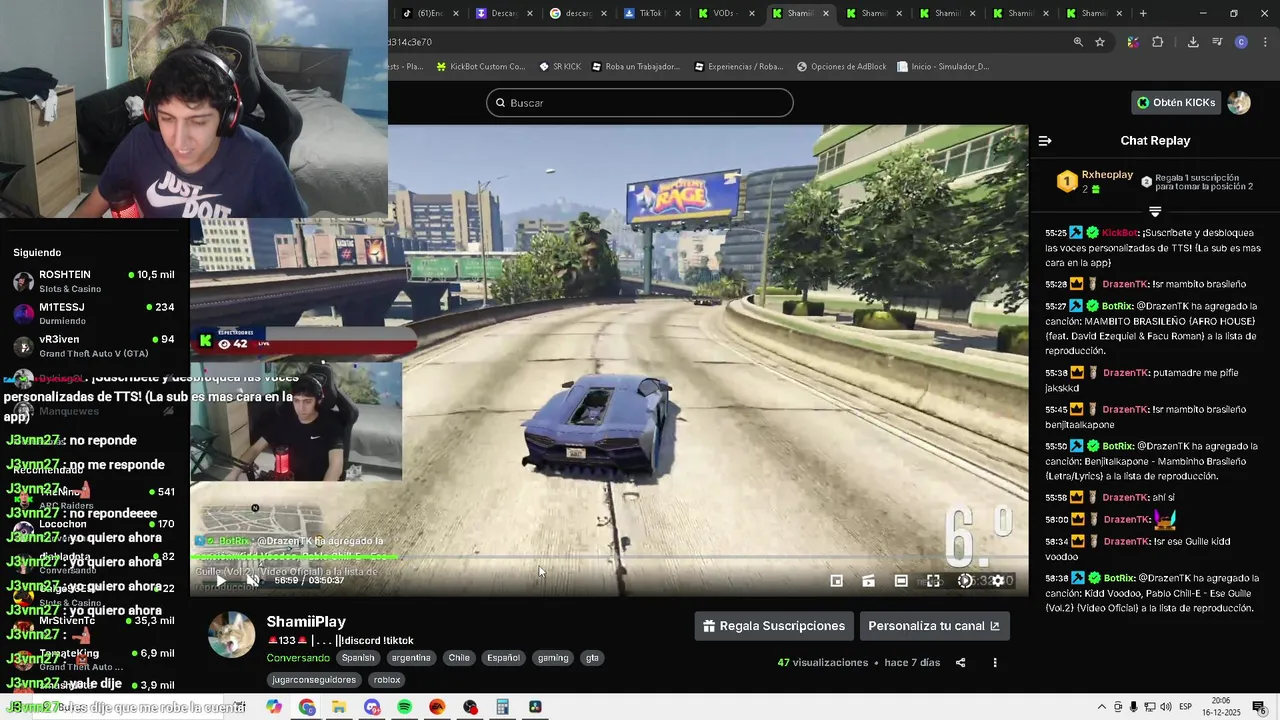
Task: Select the jugarconseguidores tag
Action: click(x=314, y=680)
